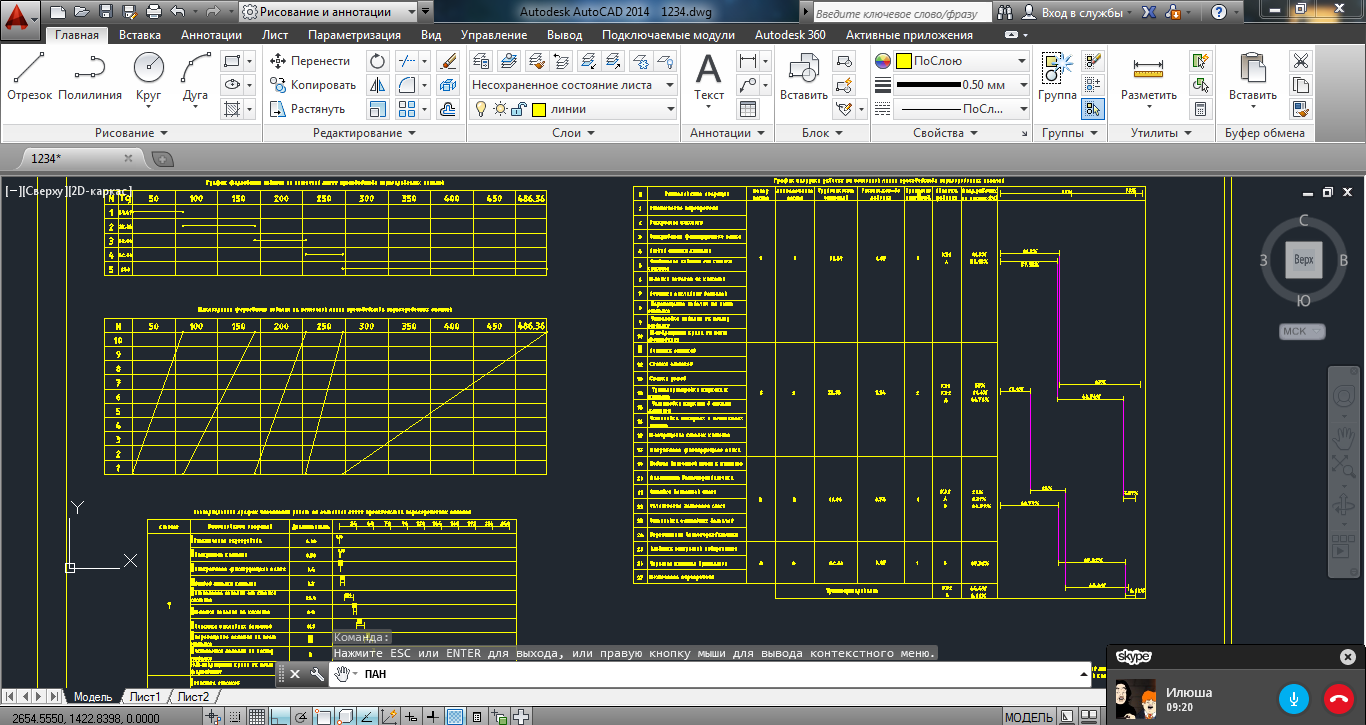Toggle ortho mode in status bar
This screenshot has width=1366, height=725.
click(x=279, y=717)
